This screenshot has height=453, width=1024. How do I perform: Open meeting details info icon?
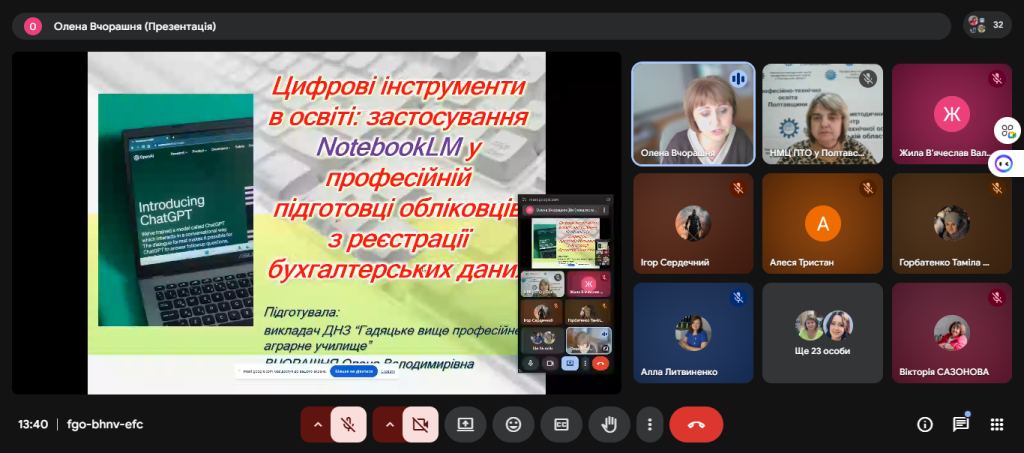pos(925,424)
